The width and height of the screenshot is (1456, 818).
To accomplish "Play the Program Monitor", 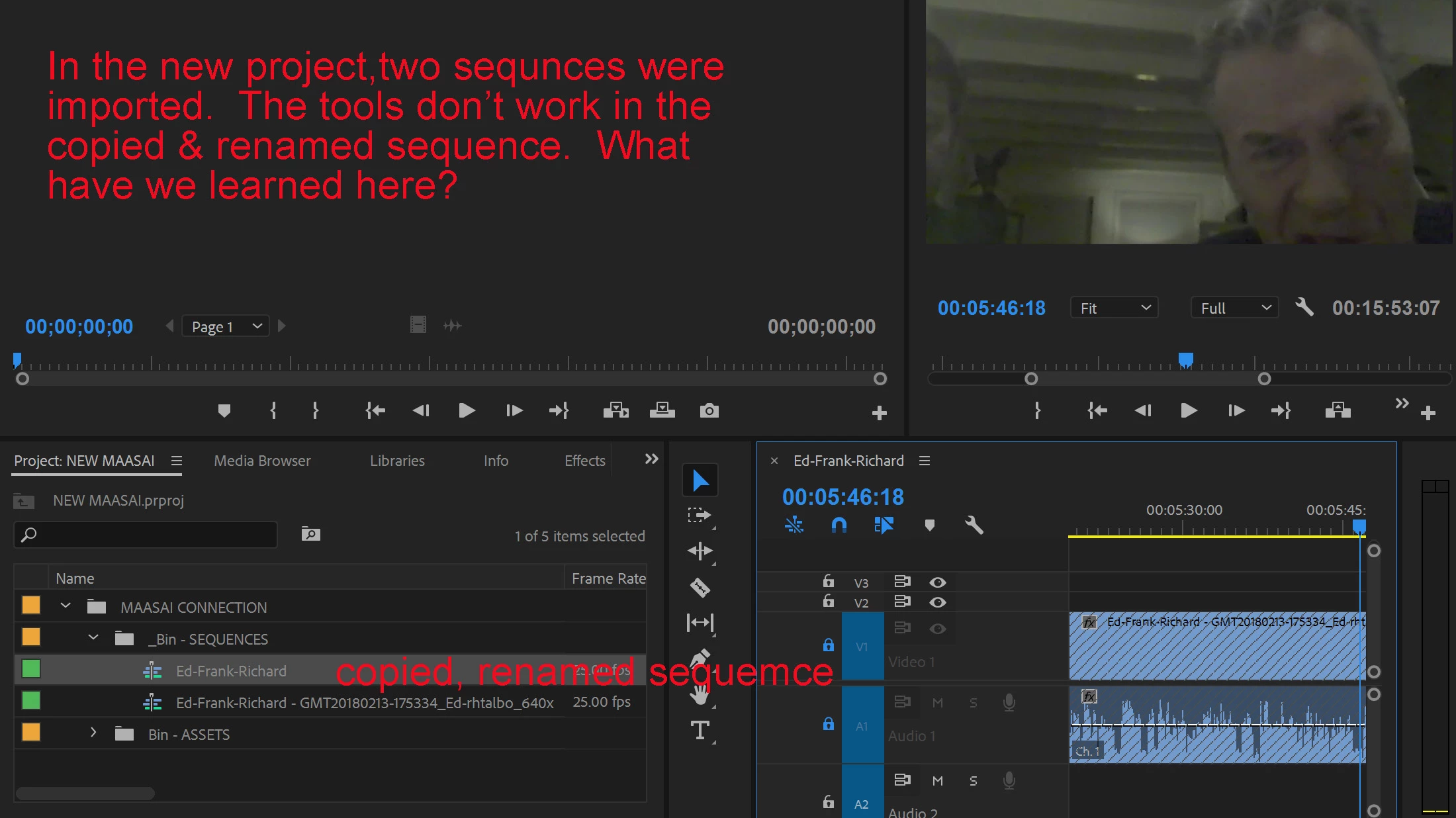I will pyautogui.click(x=1189, y=411).
